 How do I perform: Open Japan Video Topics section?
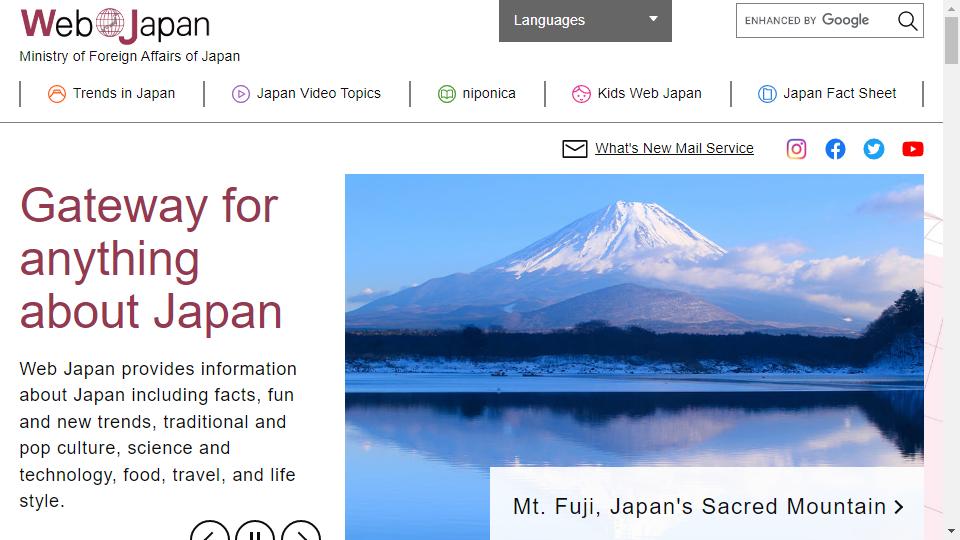pos(306,94)
